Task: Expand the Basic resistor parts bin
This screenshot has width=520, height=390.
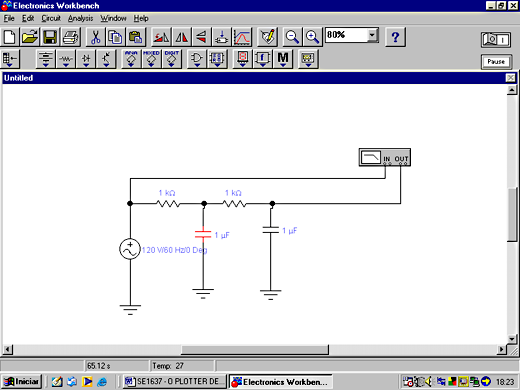Action: (66, 59)
